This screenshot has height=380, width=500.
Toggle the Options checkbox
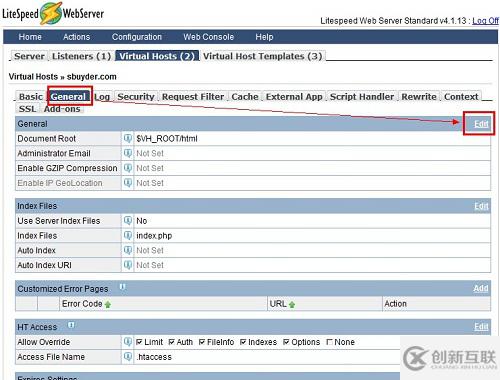(x=286, y=342)
